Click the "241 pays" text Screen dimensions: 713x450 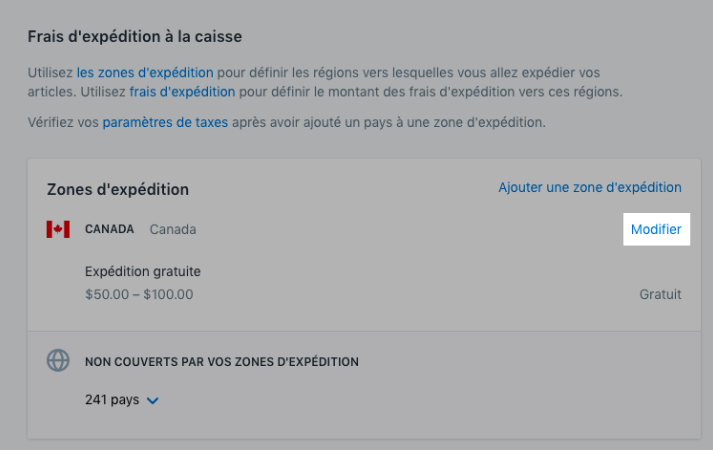(112, 400)
